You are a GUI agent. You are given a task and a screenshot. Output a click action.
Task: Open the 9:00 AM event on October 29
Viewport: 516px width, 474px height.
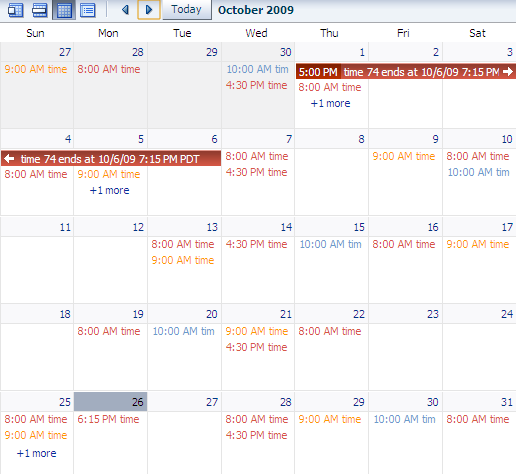(x=330, y=419)
